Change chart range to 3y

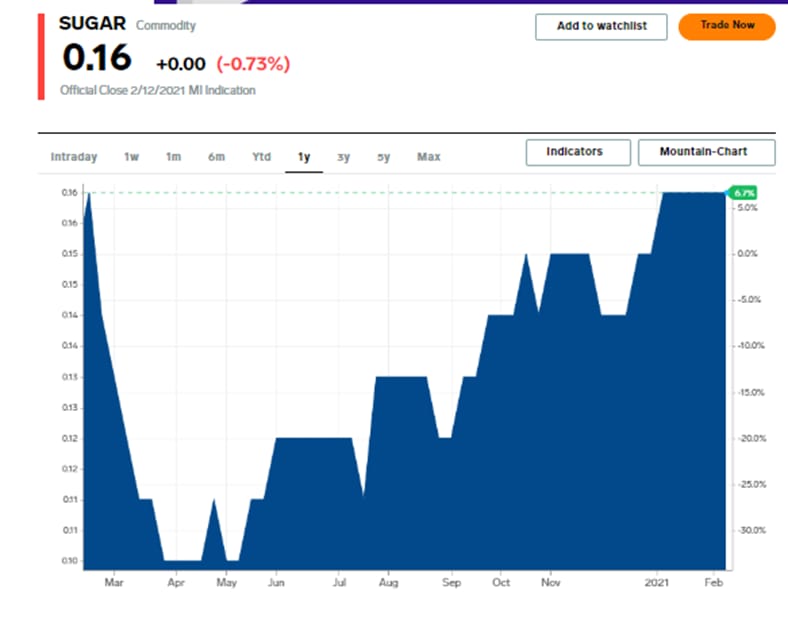point(343,156)
